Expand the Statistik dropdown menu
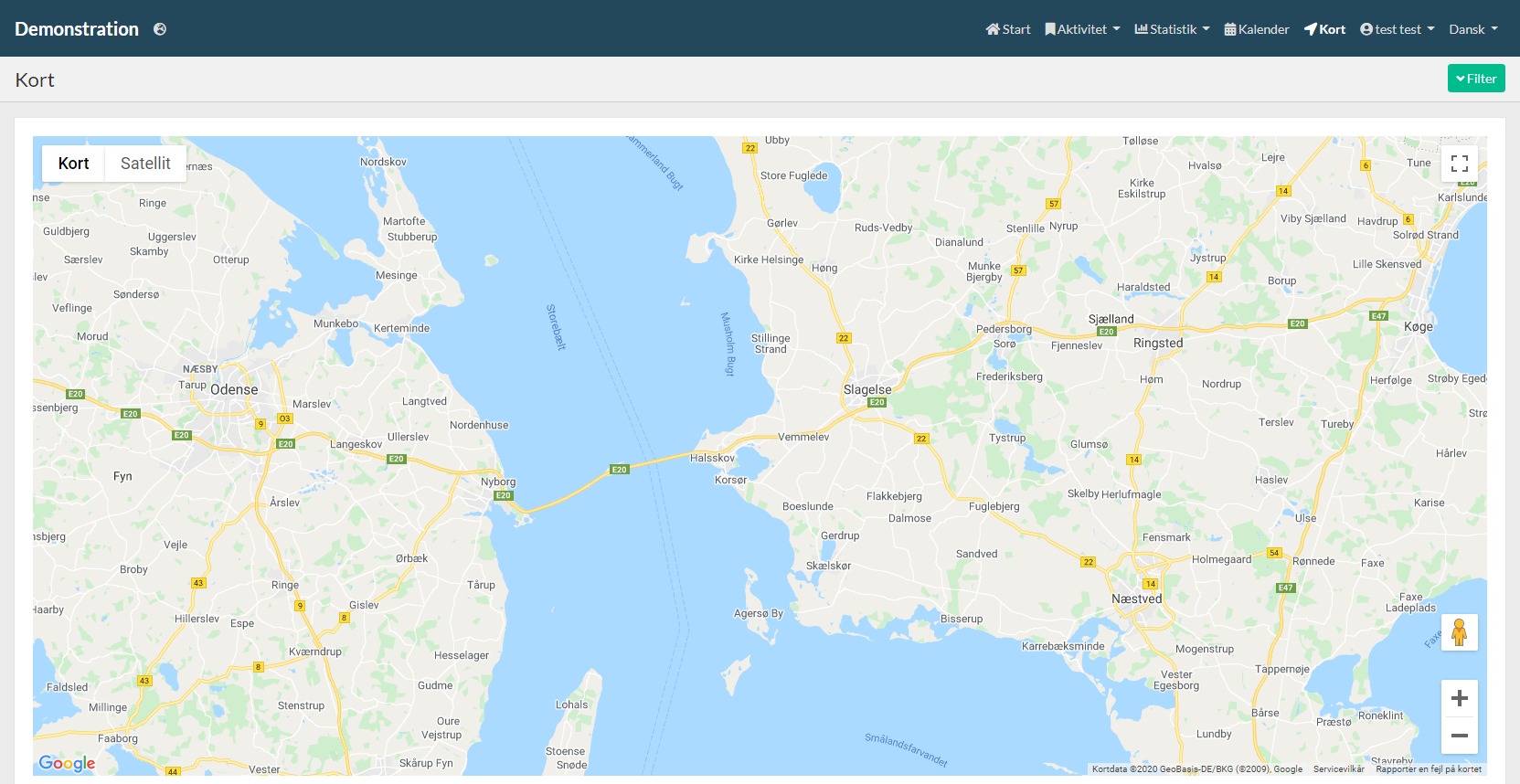The width and height of the screenshot is (1520, 784). coord(1172,29)
